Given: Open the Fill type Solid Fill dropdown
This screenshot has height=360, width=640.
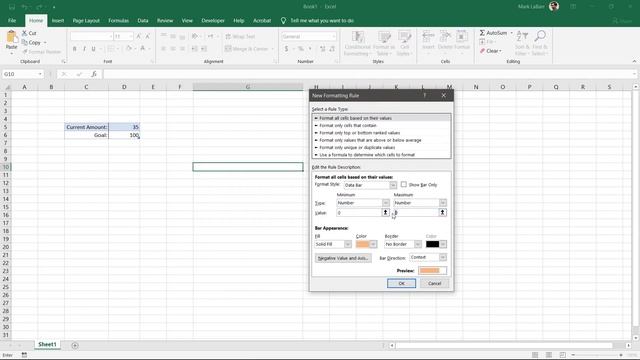Looking at the screenshot, I should [x=347, y=244].
